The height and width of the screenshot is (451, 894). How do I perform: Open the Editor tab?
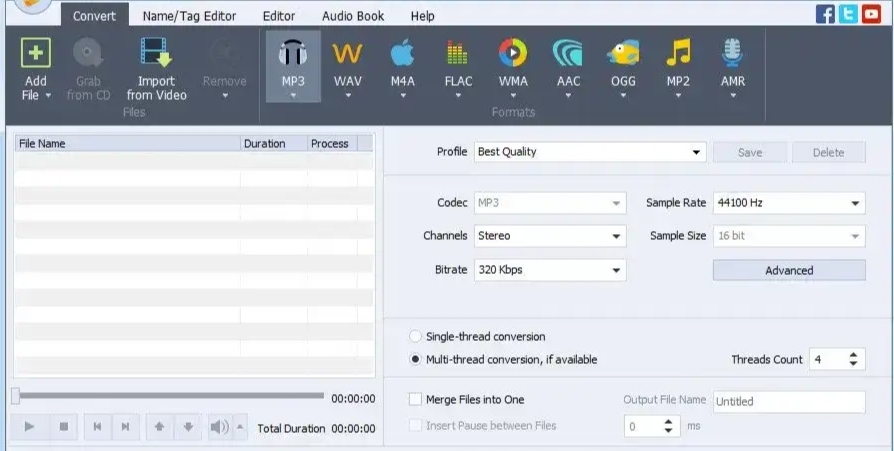(x=279, y=16)
